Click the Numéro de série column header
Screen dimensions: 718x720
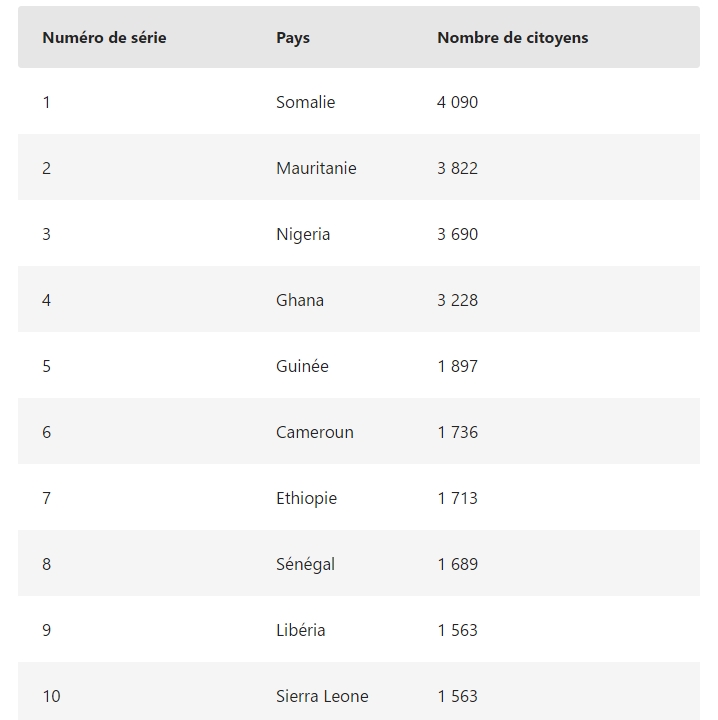[x=104, y=38]
